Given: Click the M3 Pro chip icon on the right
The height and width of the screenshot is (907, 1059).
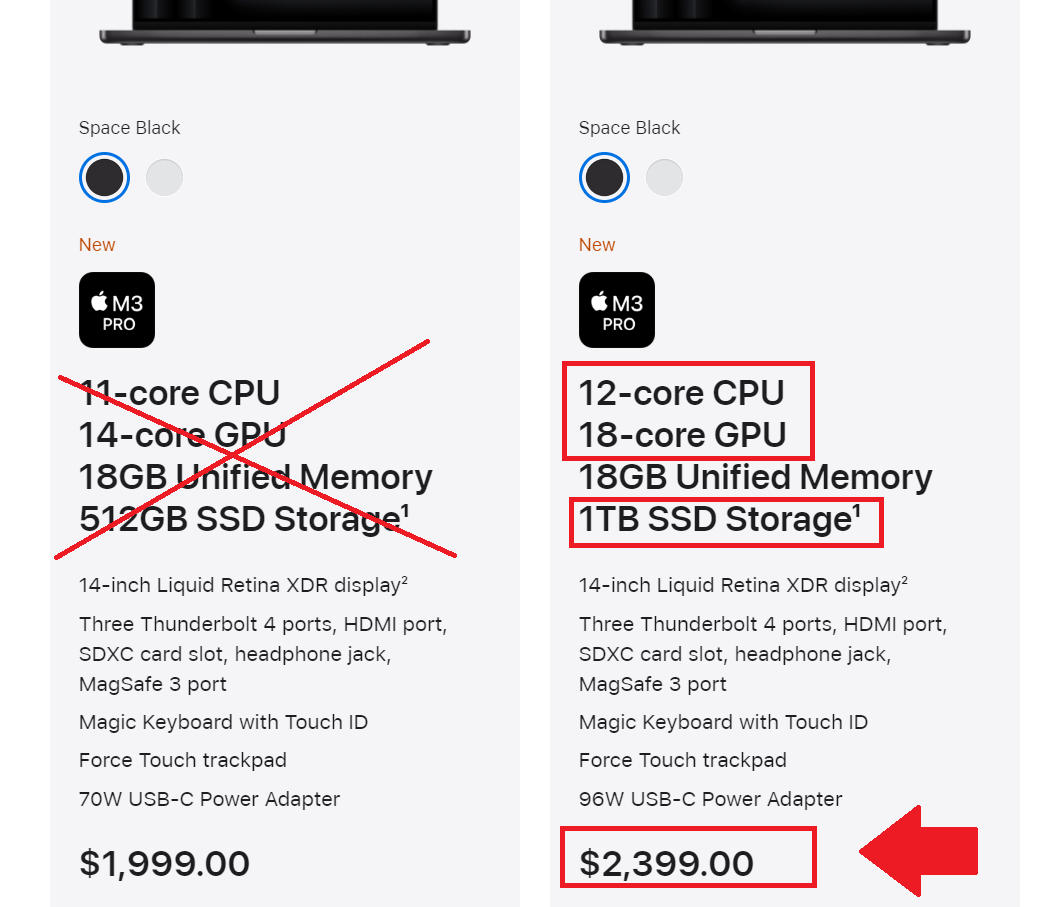Looking at the screenshot, I should pyautogui.click(x=617, y=310).
